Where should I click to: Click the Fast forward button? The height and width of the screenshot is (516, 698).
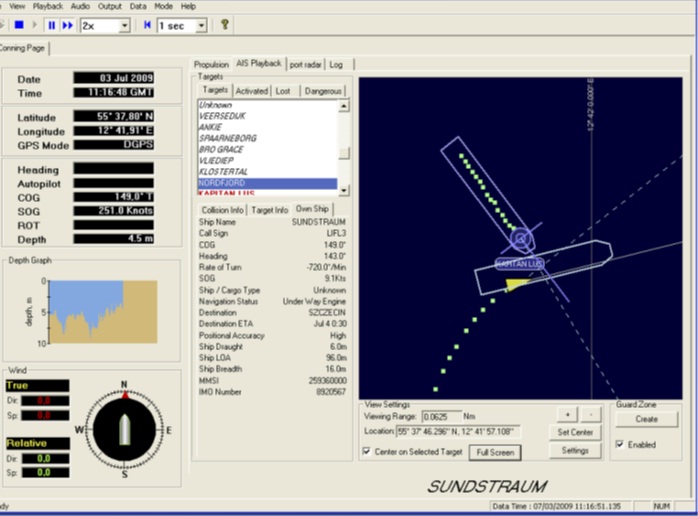(68, 25)
